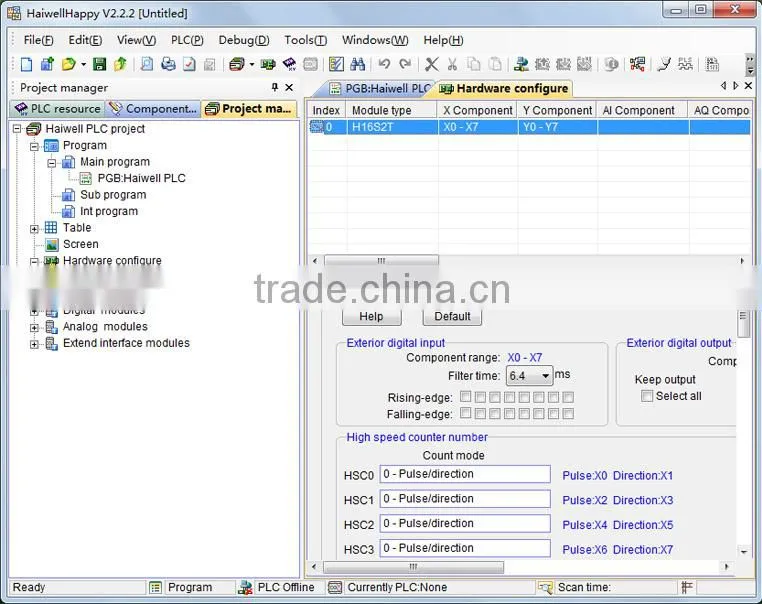Click the red network diagram toolbar icon
This screenshot has height=604, width=762.
click(637, 64)
